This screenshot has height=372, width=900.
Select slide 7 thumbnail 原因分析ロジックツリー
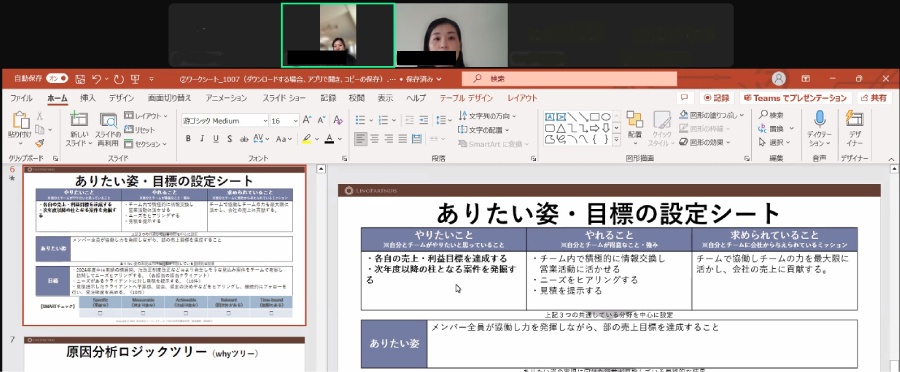164,354
